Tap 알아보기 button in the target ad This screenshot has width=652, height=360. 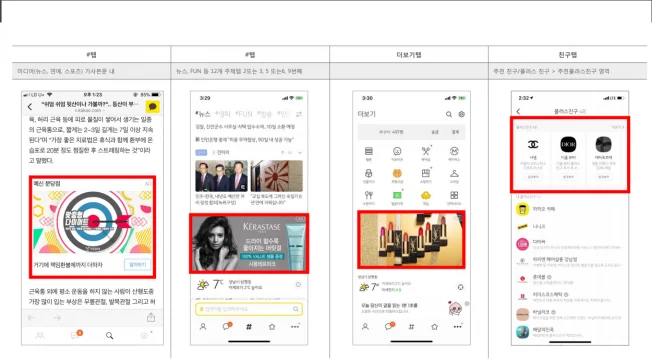(138, 264)
